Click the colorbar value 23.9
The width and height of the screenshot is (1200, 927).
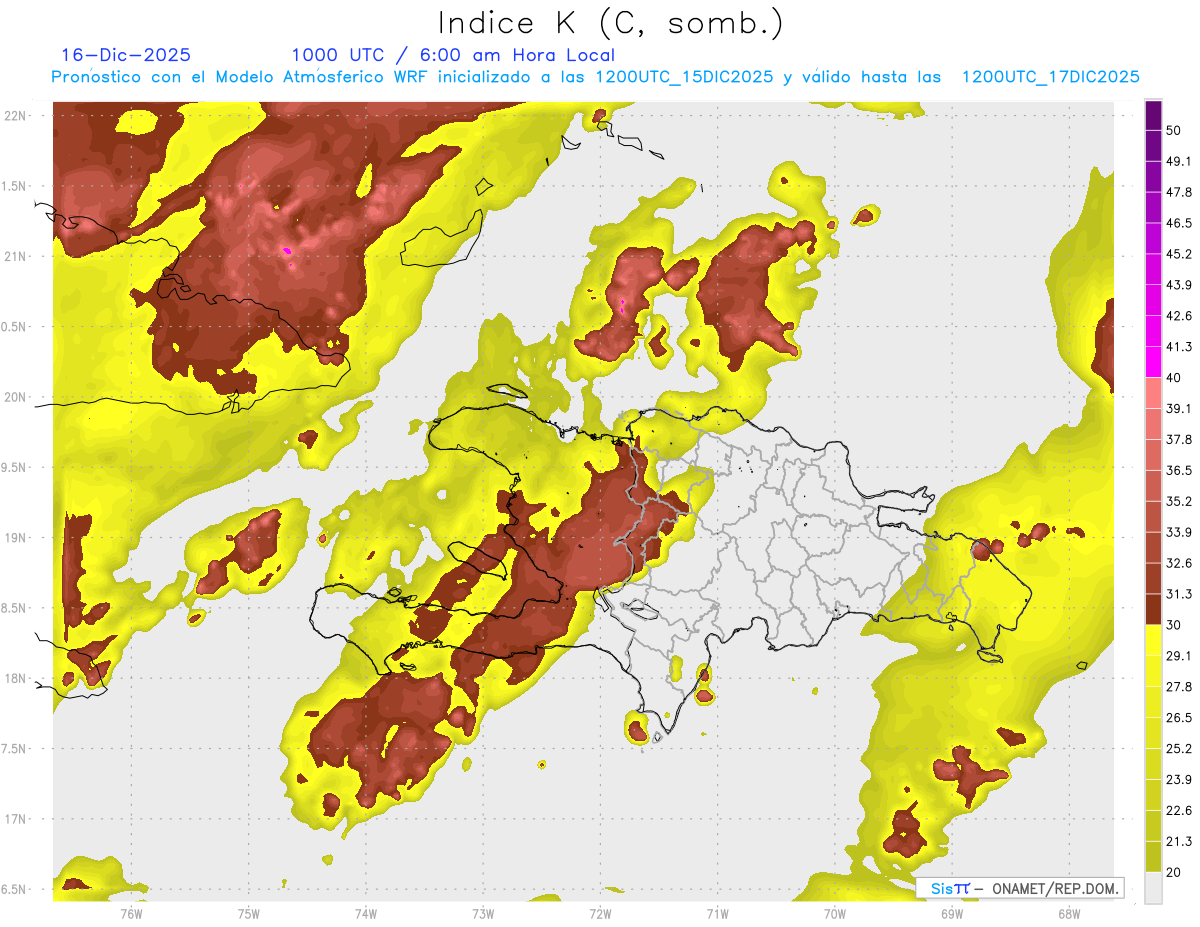pos(1179,779)
